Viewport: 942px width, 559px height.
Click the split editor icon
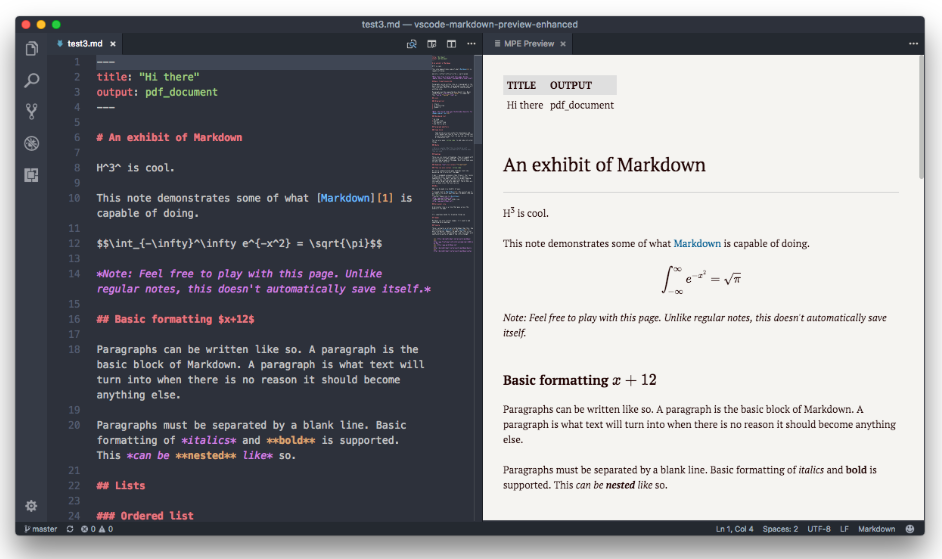(451, 44)
